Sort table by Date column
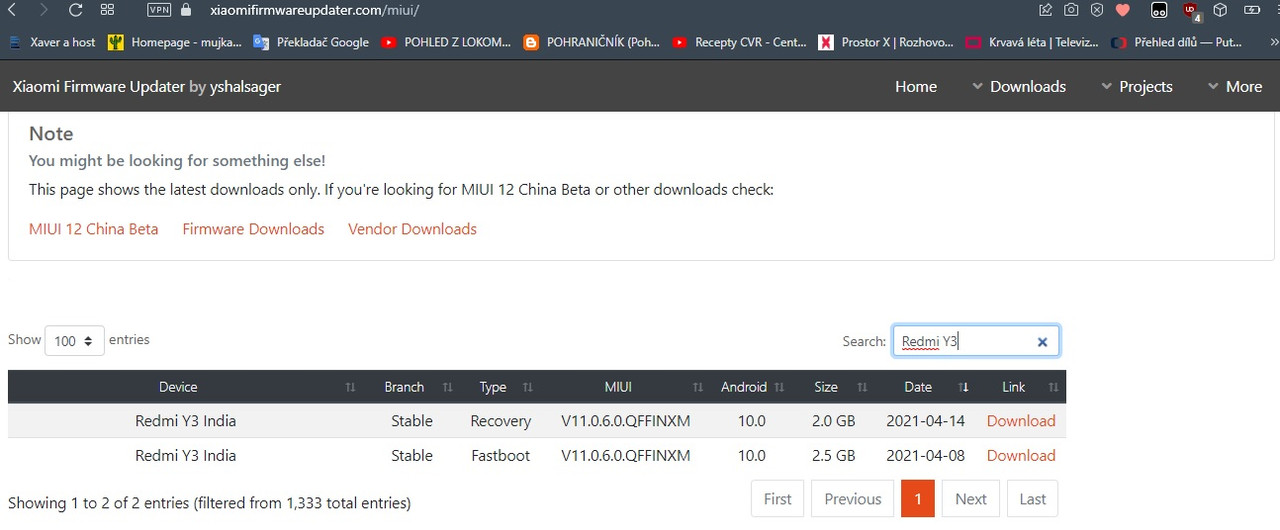This screenshot has width=1280, height=530. pyautogui.click(x=925, y=387)
